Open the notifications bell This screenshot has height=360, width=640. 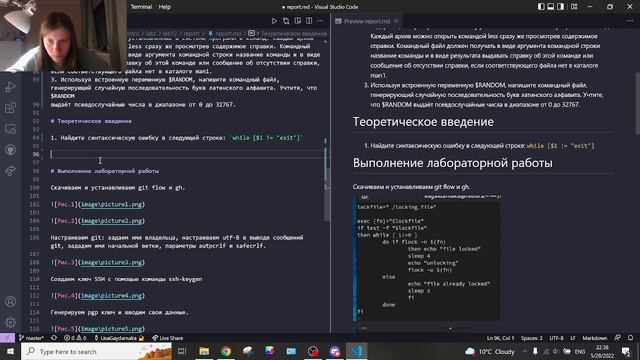[631, 338]
